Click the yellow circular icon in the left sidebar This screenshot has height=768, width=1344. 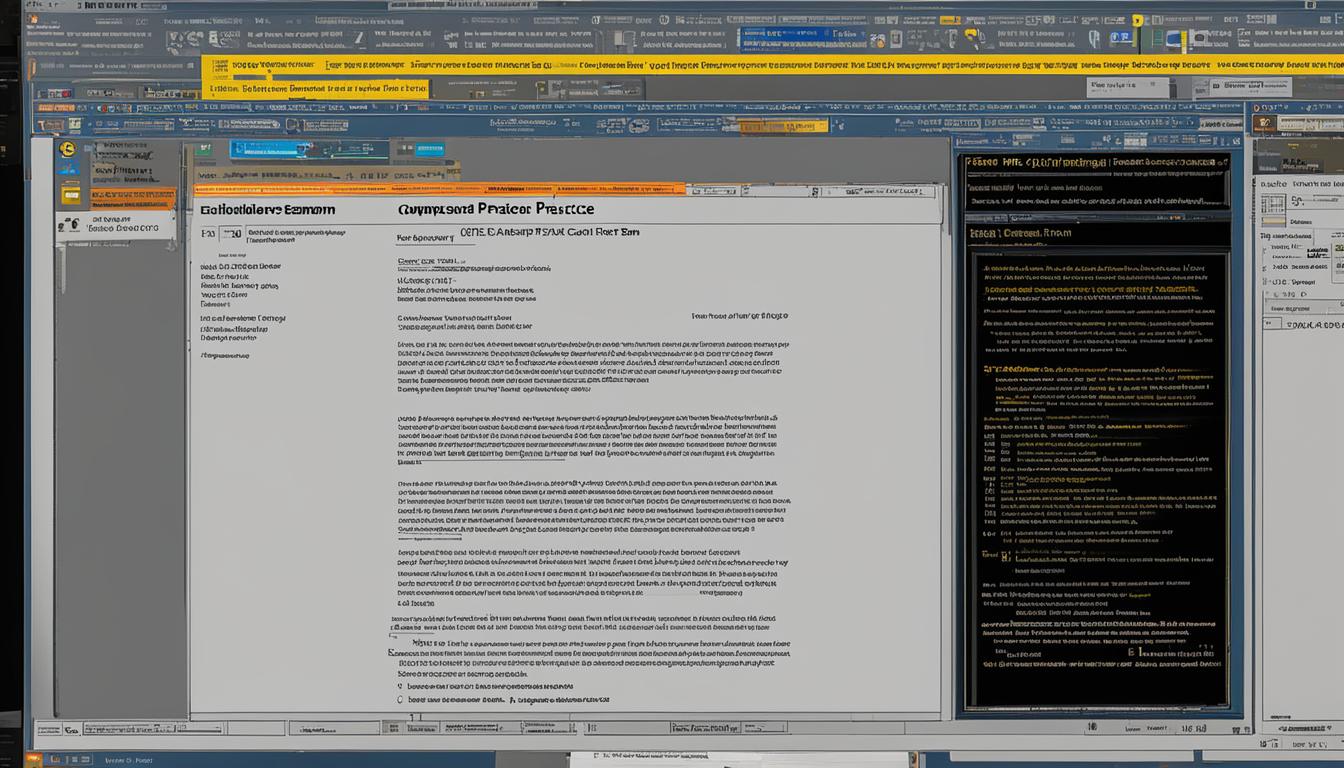point(67,149)
